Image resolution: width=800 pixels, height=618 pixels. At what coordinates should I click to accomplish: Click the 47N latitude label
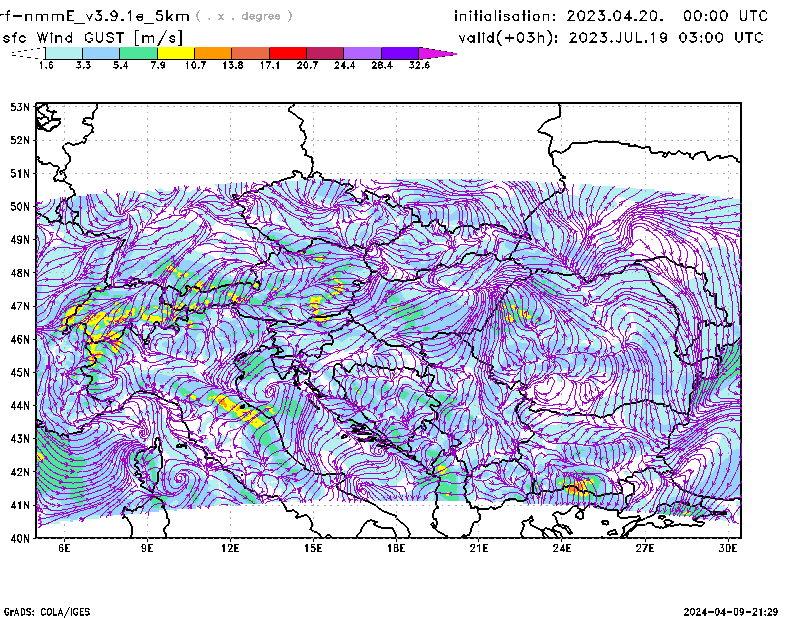pos(20,306)
